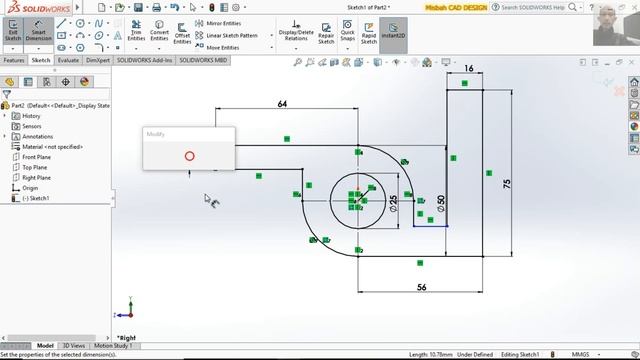Open Quick Snaps dropdown arrow

coord(347,49)
